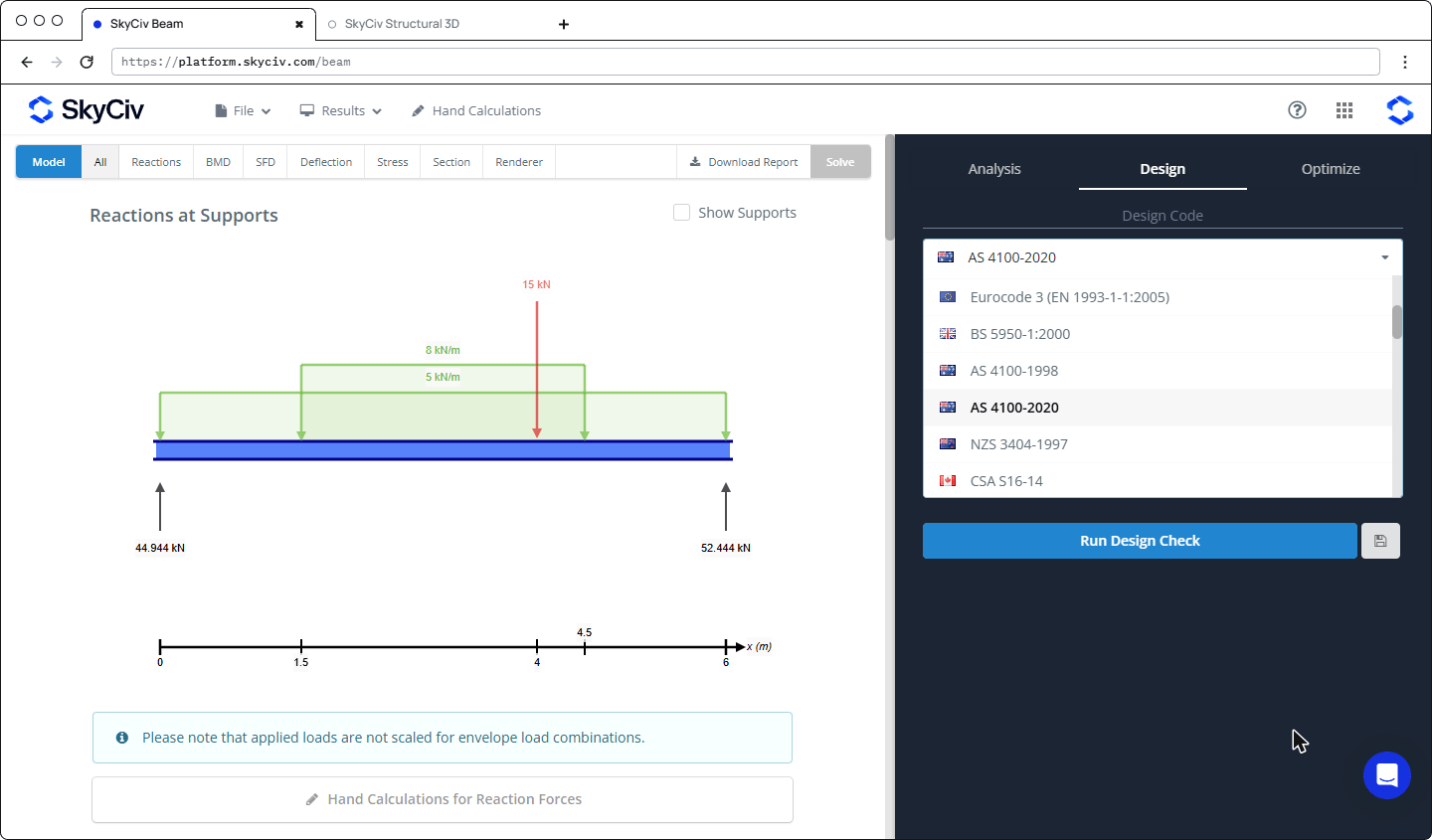
Task: Choose Eurocode 3 (EN 1993-1-1:2005) option
Action: [x=1158, y=297]
